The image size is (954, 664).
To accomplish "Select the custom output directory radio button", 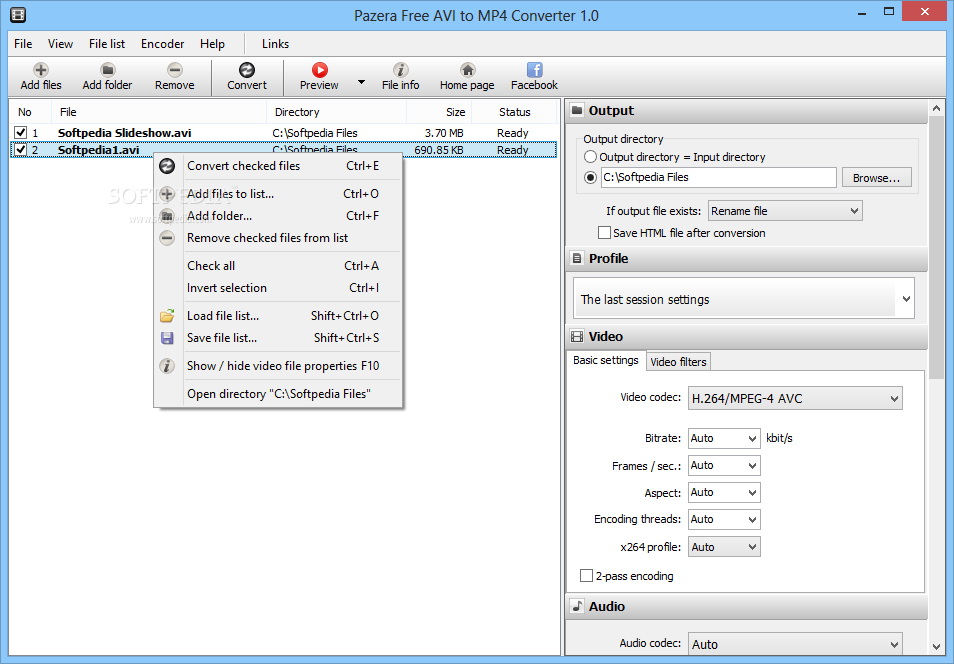I will (590, 177).
